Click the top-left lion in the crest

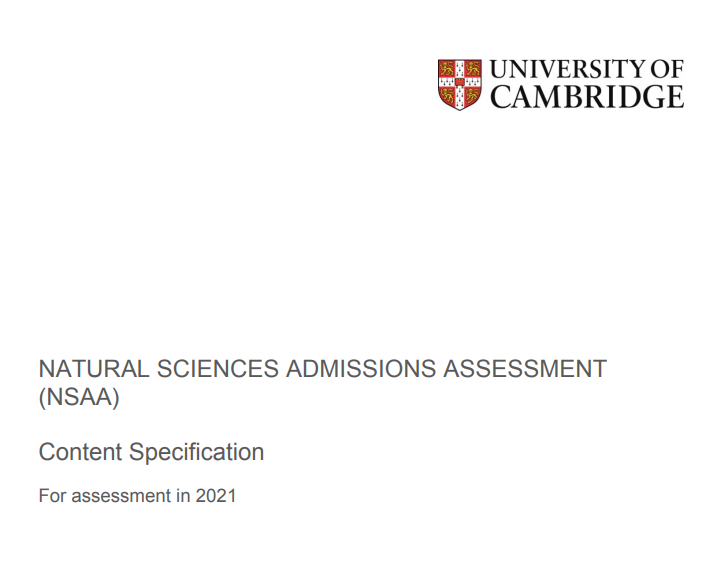[447, 69]
